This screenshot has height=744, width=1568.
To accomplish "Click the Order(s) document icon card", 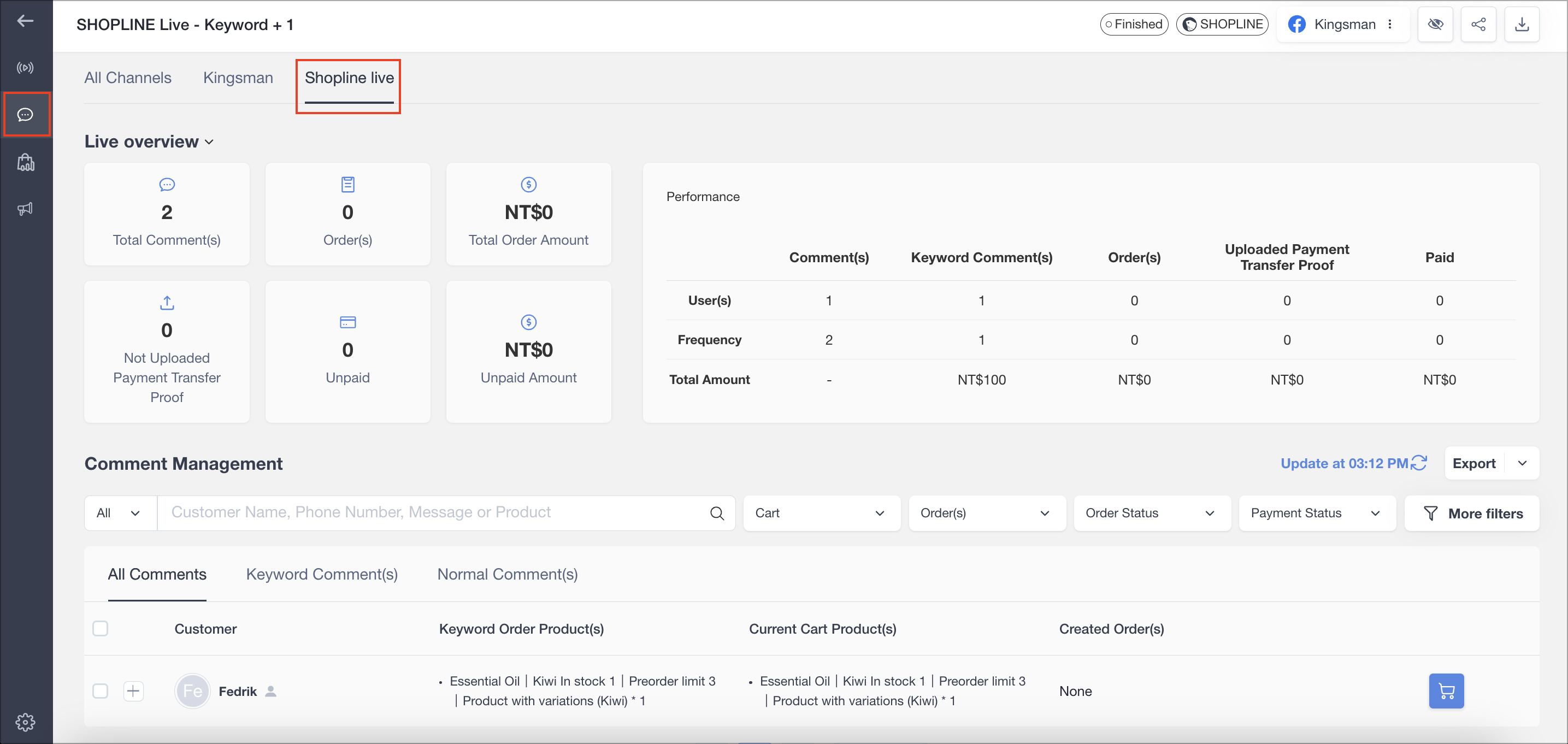I will tap(347, 185).
